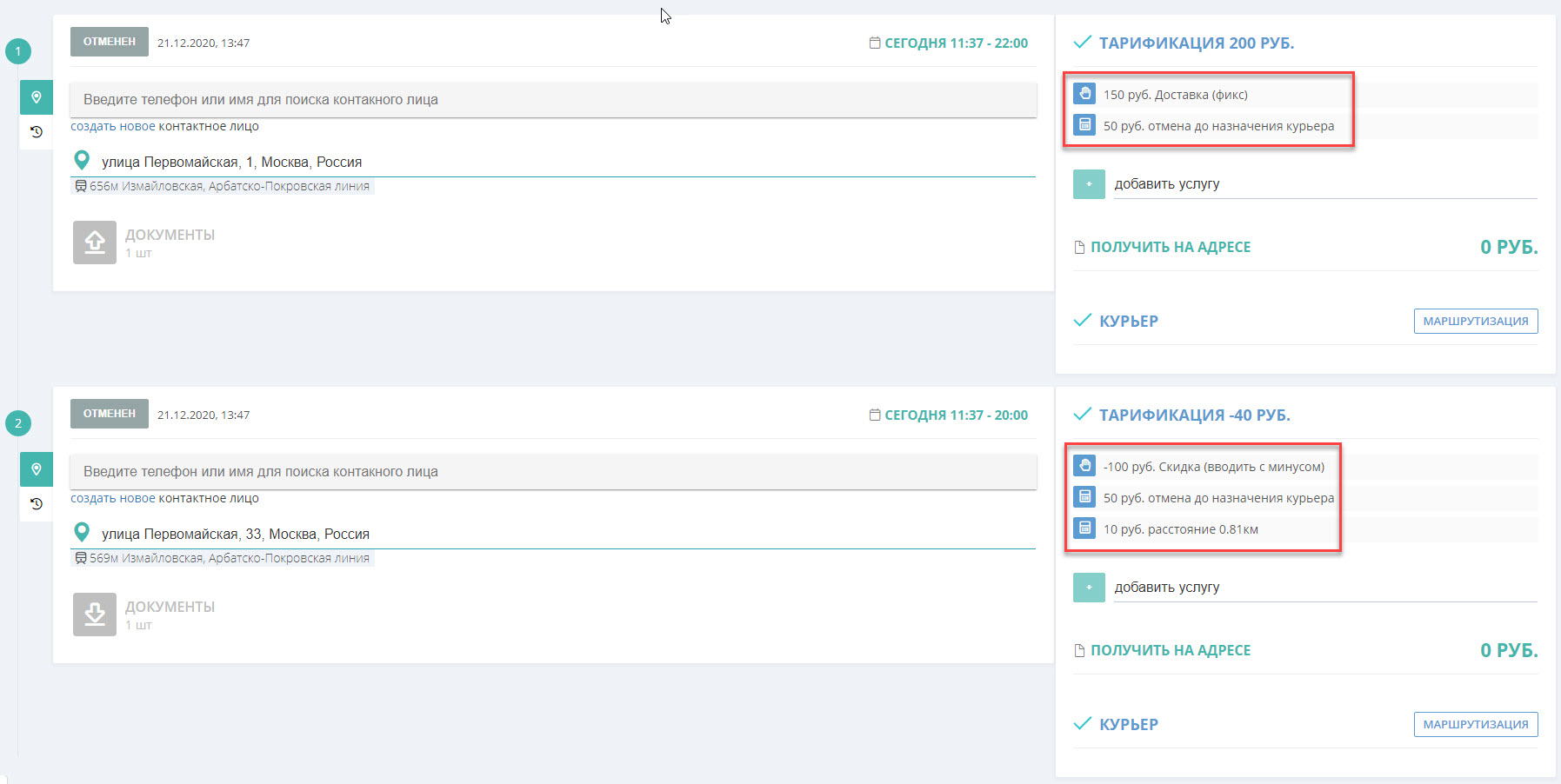Click calendar icon near 11:37 - 22:00
Screen dimensions: 1561x784
(875, 43)
